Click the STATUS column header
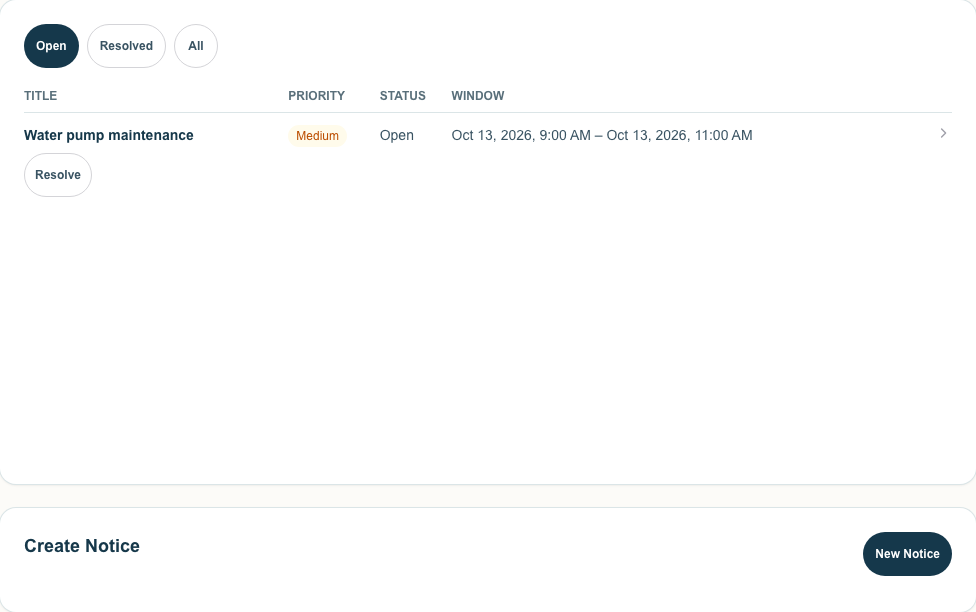 (403, 96)
